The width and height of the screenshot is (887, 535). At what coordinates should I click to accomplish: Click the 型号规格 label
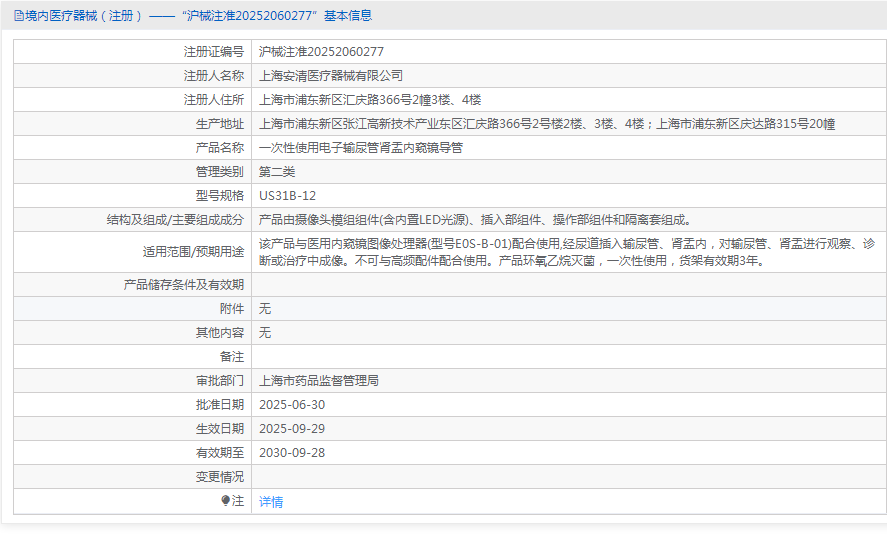point(220,196)
